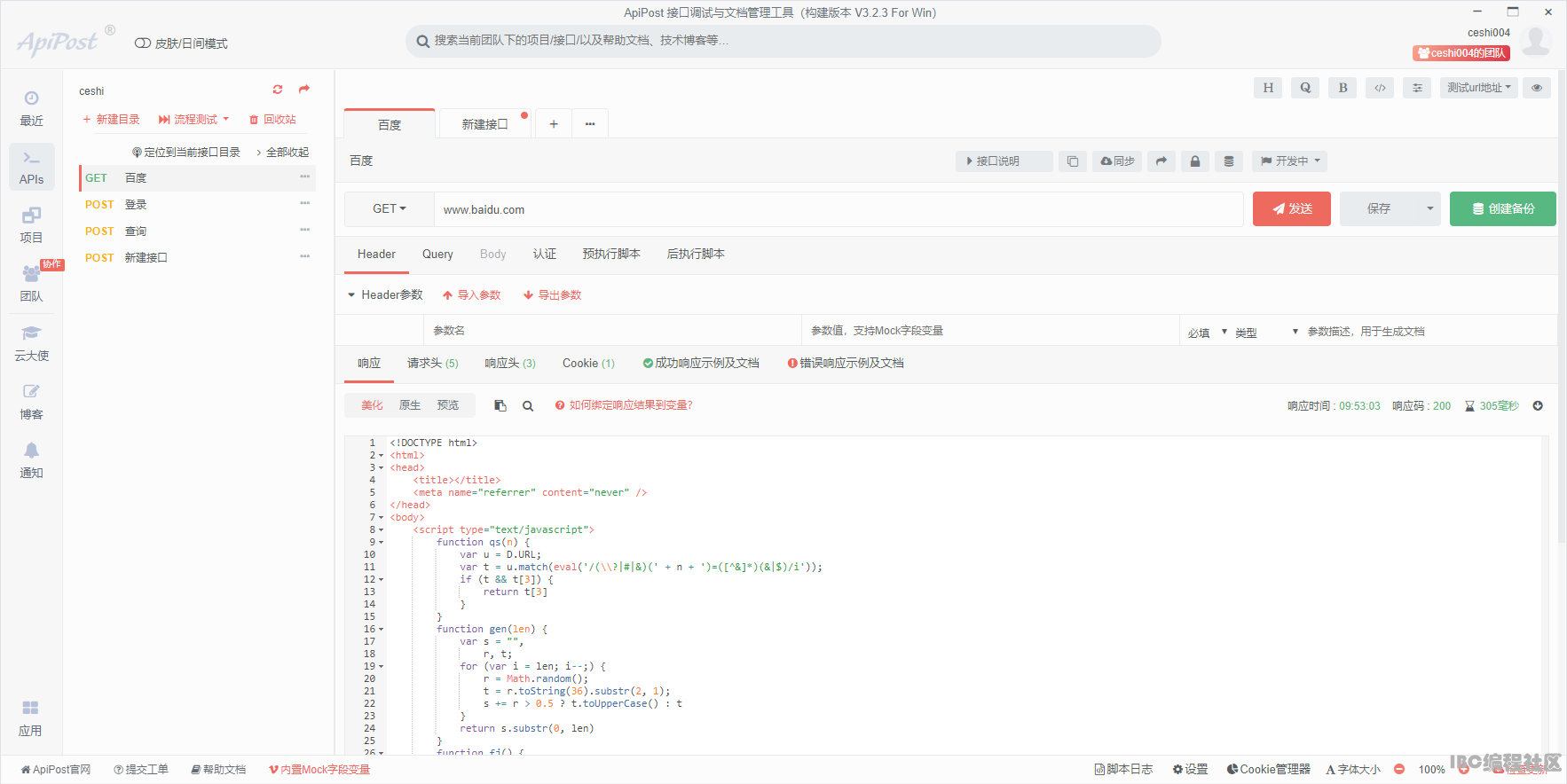1567x784 pixels.
Task: Click the 如何绑定响应结果到变量 help link
Action: pos(624,405)
